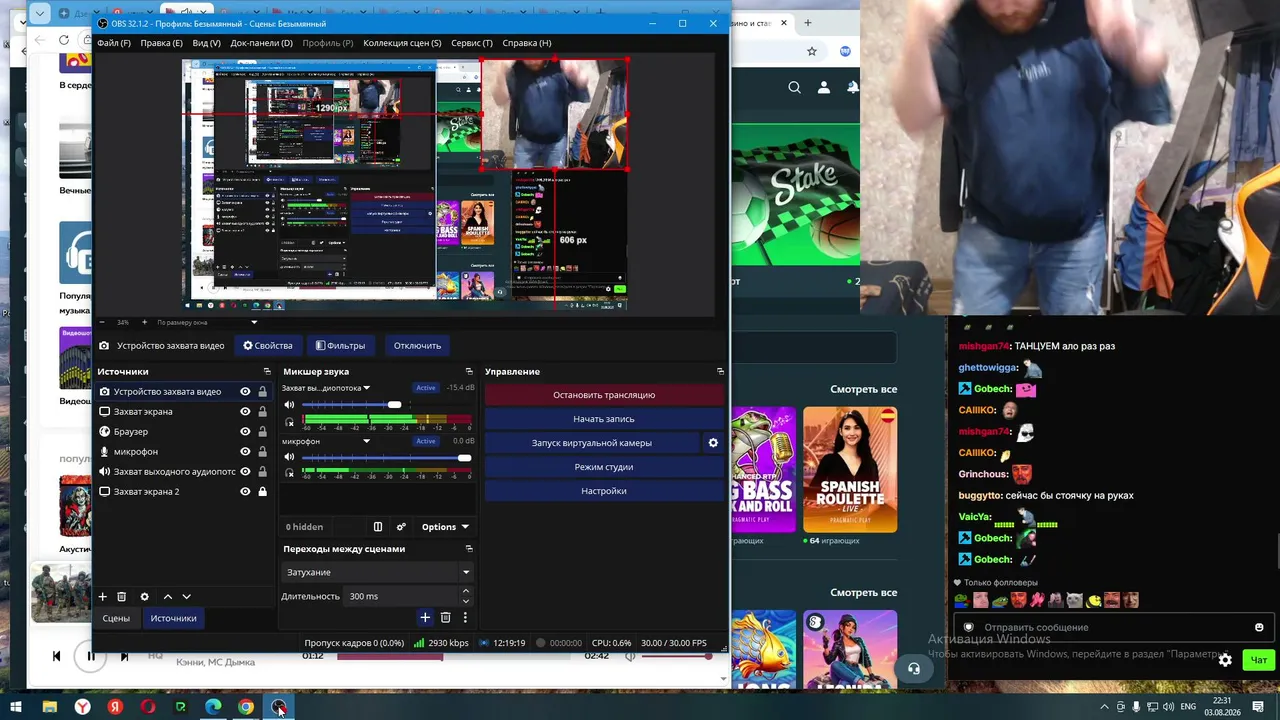Open source properties gear in Sources toolbar
The width and height of the screenshot is (1280, 720).
[144, 597]
